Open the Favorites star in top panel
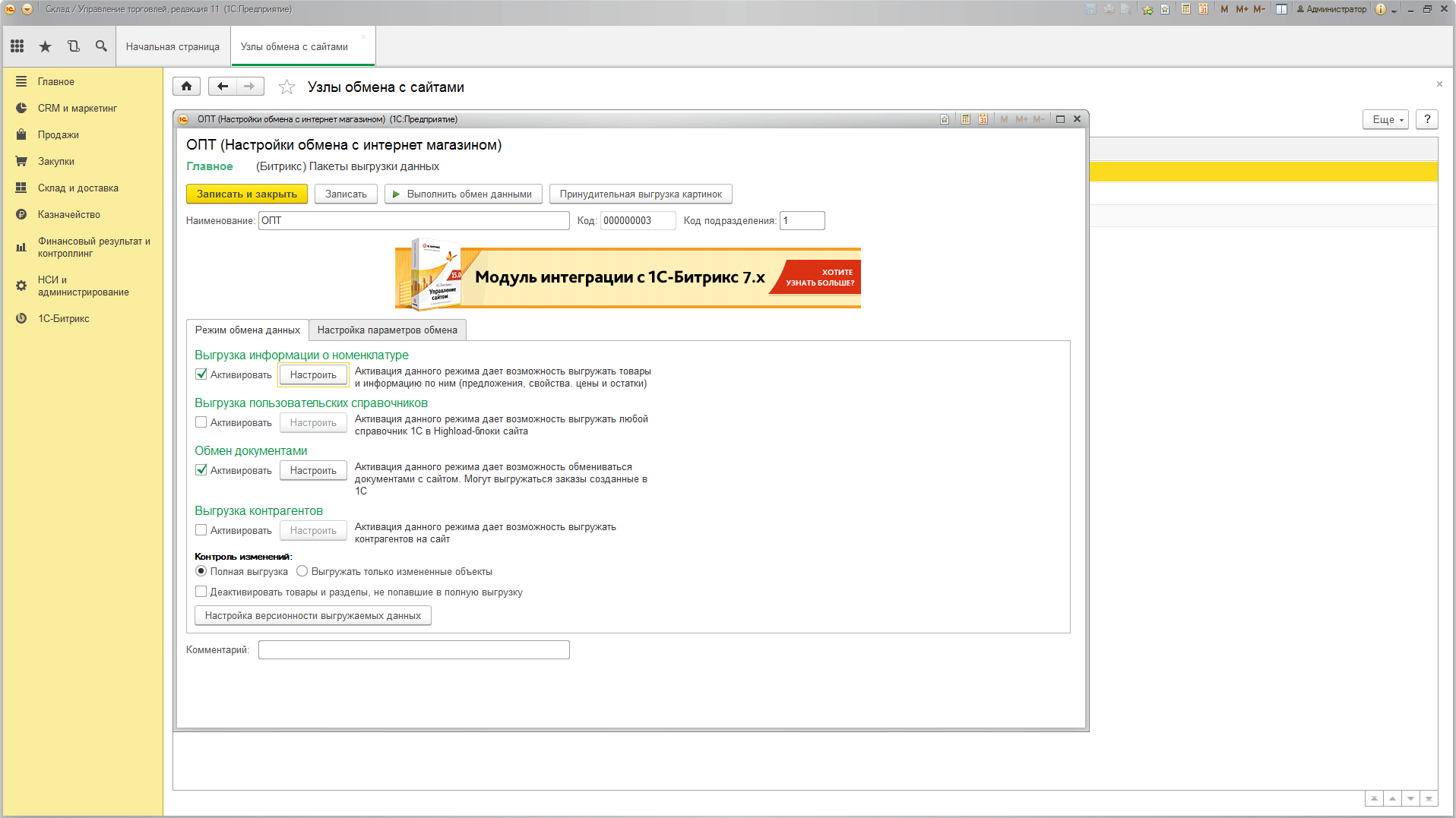Viewport: 1456px width, 818px height. [46, 46]
